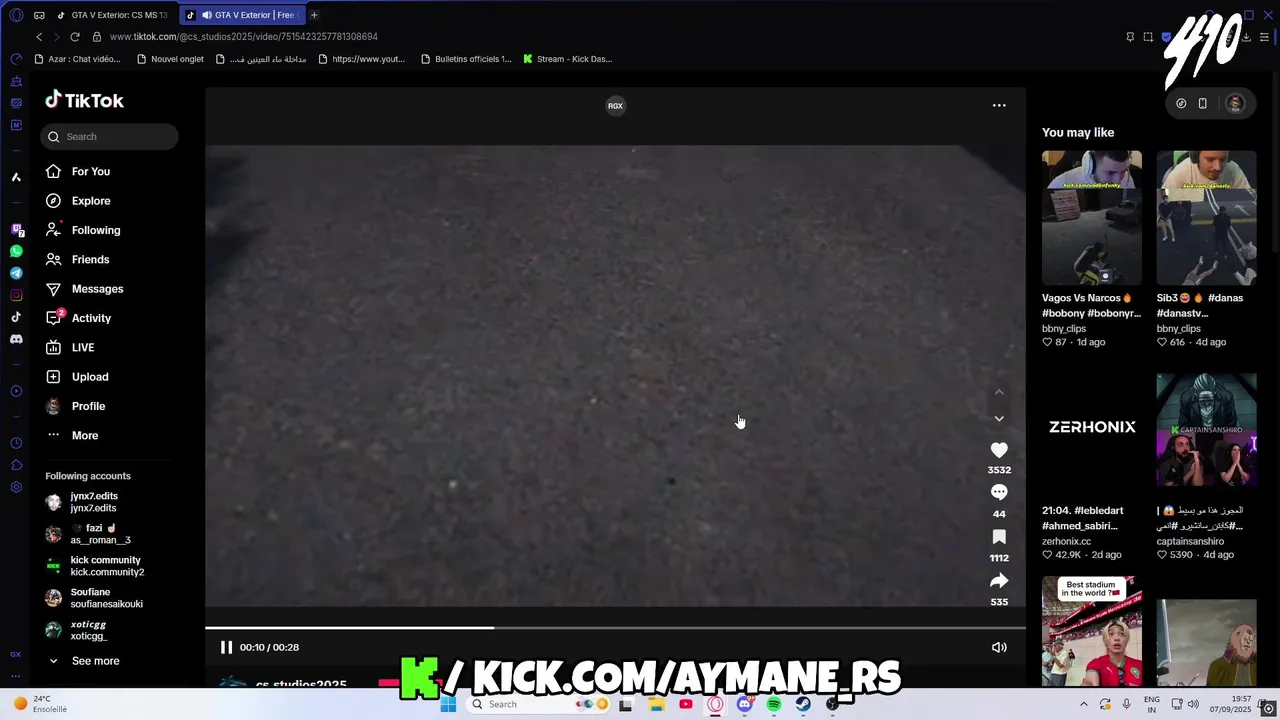Image resolution: width=1280 pixels, height=720 pixels.
Task: Expand the More options menu
Action: pos(72,436)
